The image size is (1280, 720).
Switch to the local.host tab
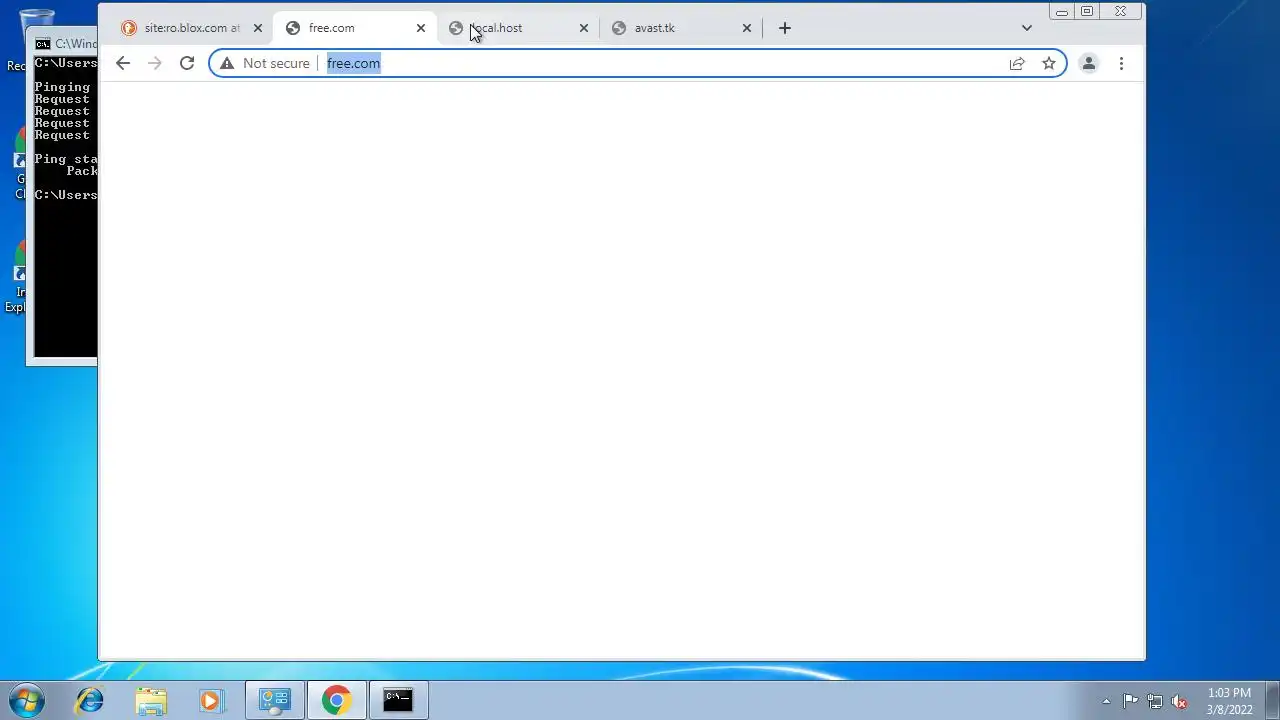pos(518,28)
